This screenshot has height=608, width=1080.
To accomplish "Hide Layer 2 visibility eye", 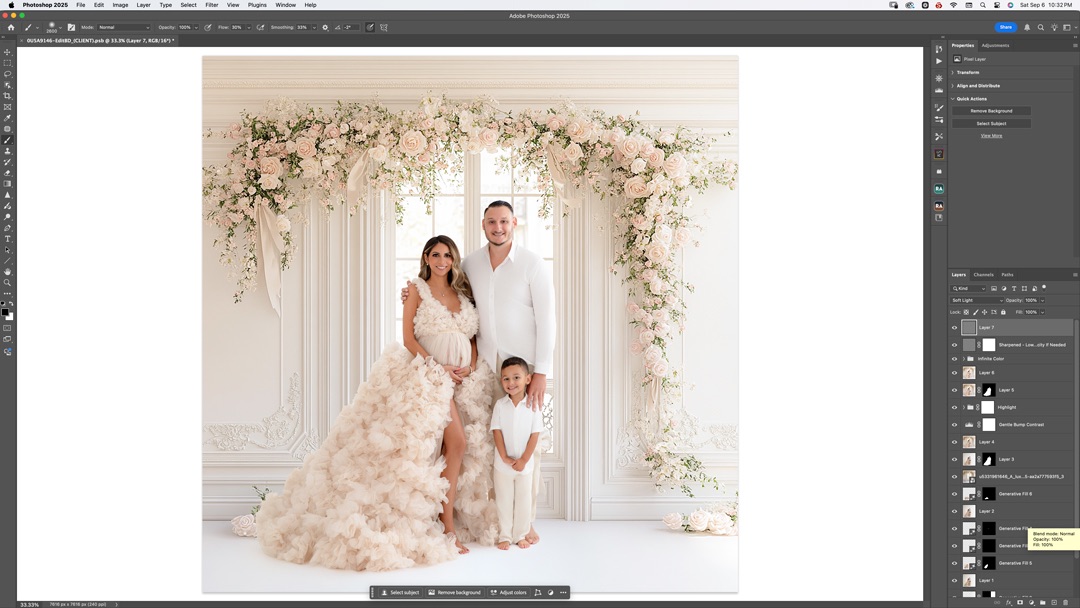I will [x=955, y=512].
